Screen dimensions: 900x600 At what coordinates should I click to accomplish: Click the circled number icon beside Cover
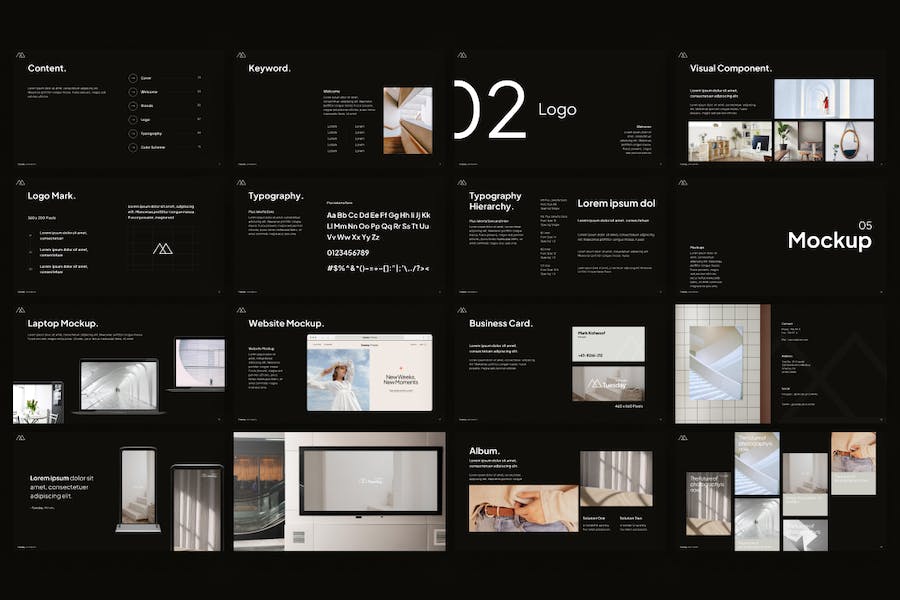(133, 78)
